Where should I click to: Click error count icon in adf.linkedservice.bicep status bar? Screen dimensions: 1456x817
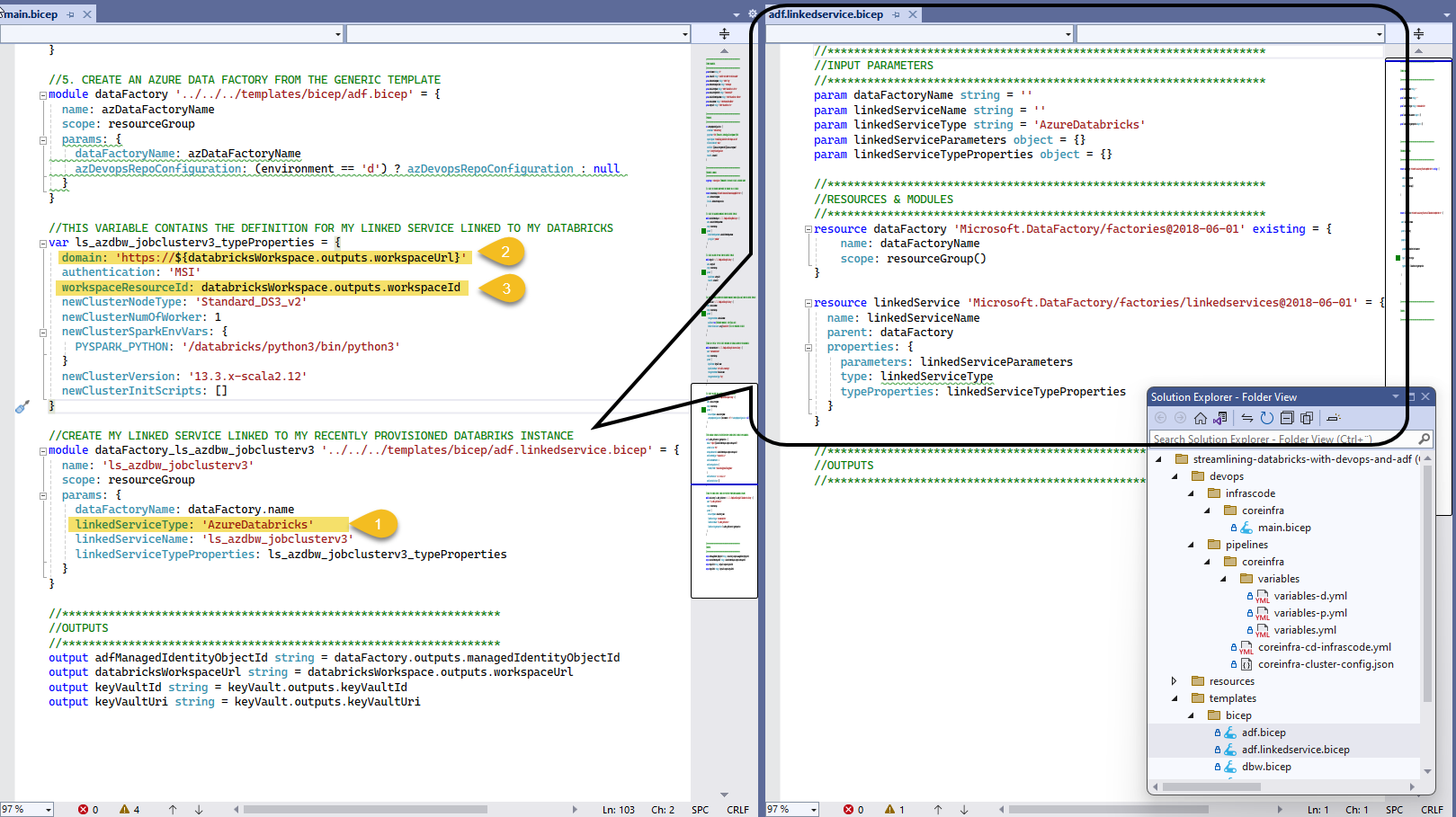tap(848, 810)
